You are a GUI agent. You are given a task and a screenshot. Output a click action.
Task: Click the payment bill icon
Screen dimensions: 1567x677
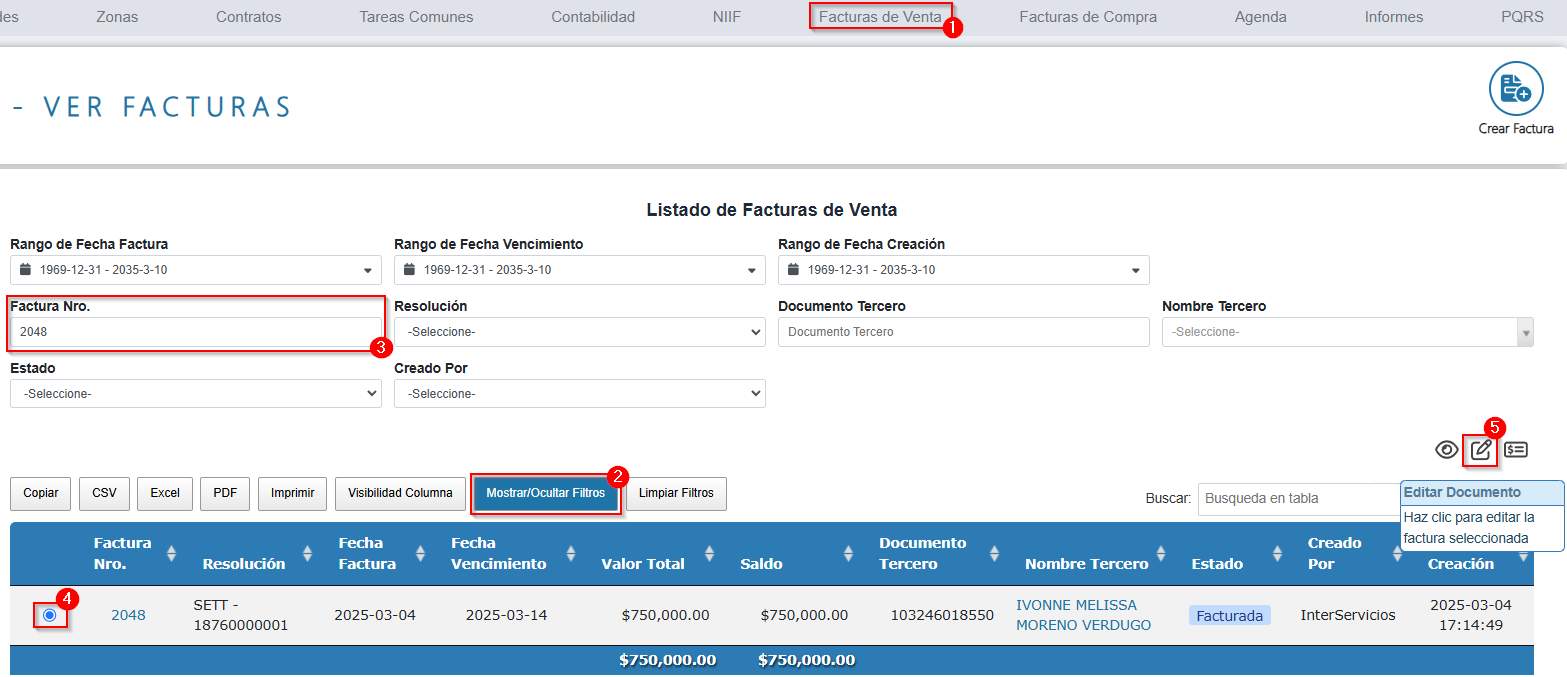pyautogui.click(x=1516, y=450)
